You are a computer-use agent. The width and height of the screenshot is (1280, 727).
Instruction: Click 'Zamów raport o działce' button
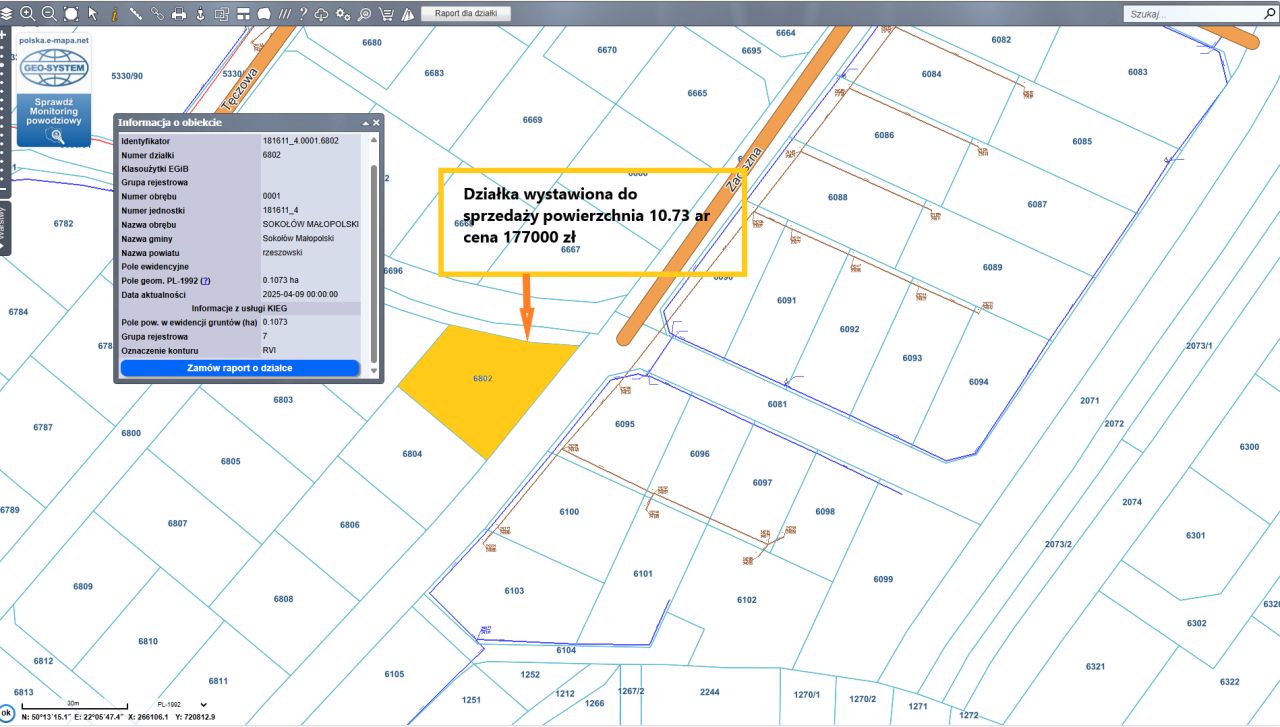pos(240,368)
